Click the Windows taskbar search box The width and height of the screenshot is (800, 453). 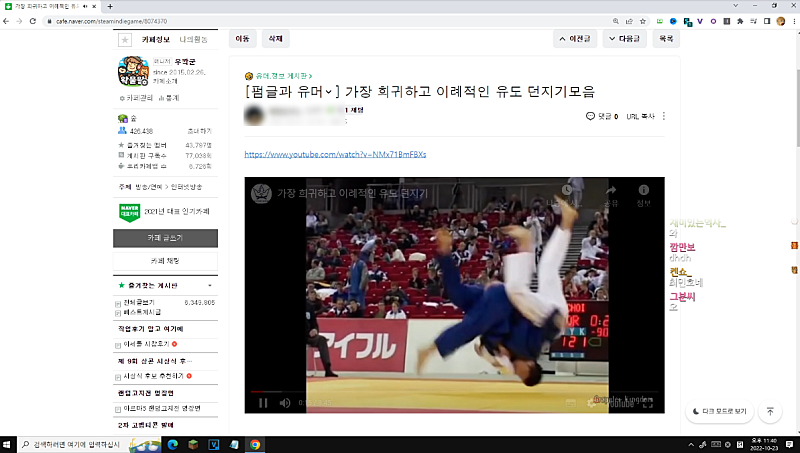coord(89,444)
